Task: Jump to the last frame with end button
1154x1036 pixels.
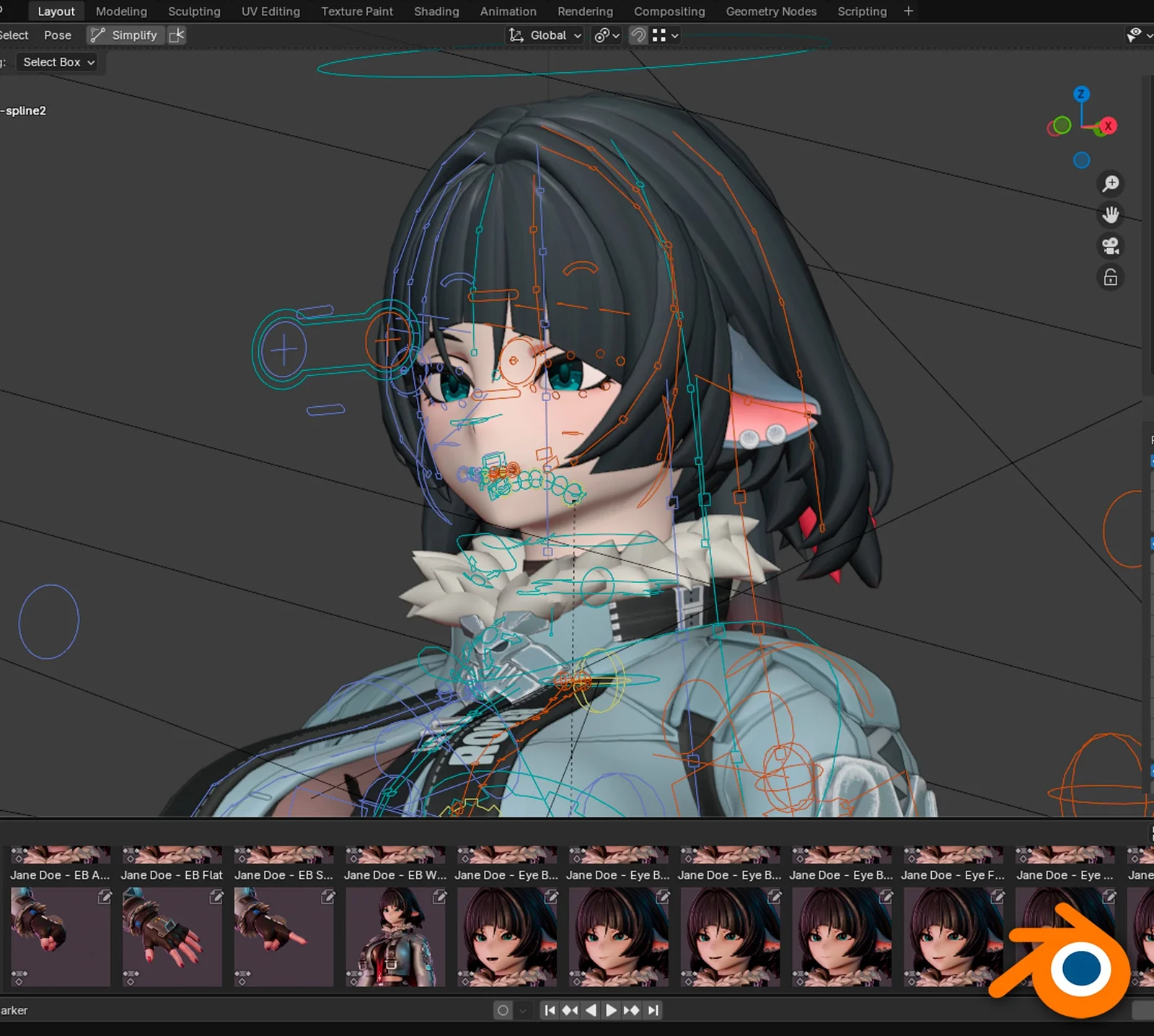Action: [653, 1010]
